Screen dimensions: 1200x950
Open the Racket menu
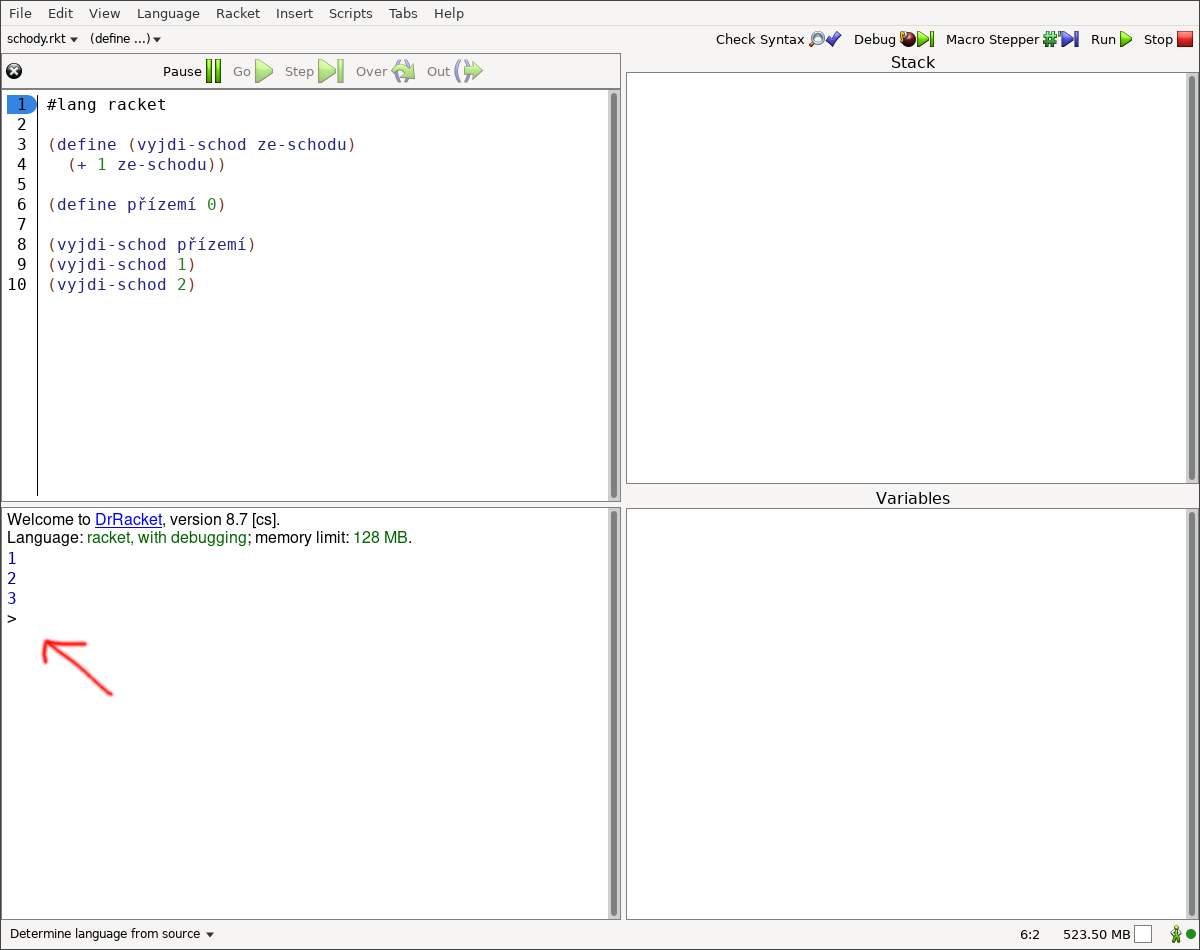[237, 13]
